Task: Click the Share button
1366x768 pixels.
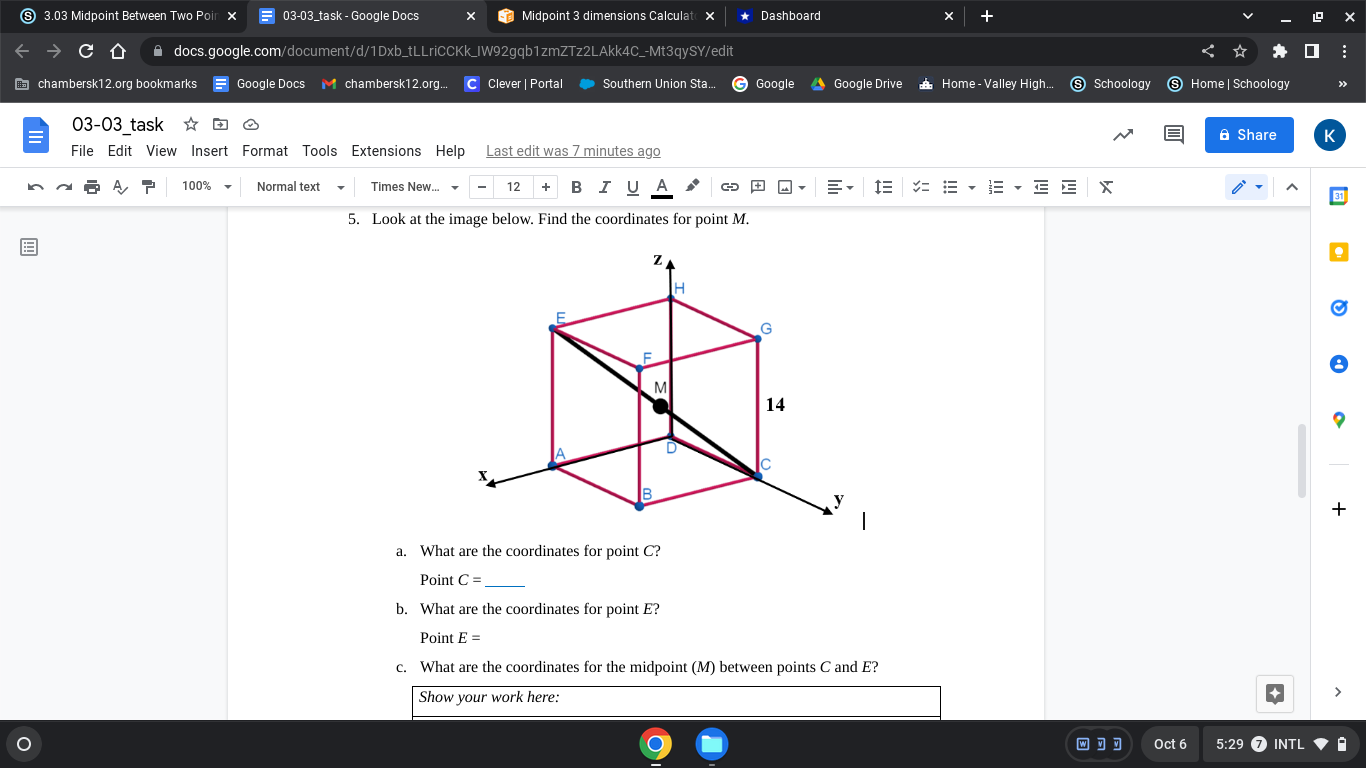Action: point(1248,134)
